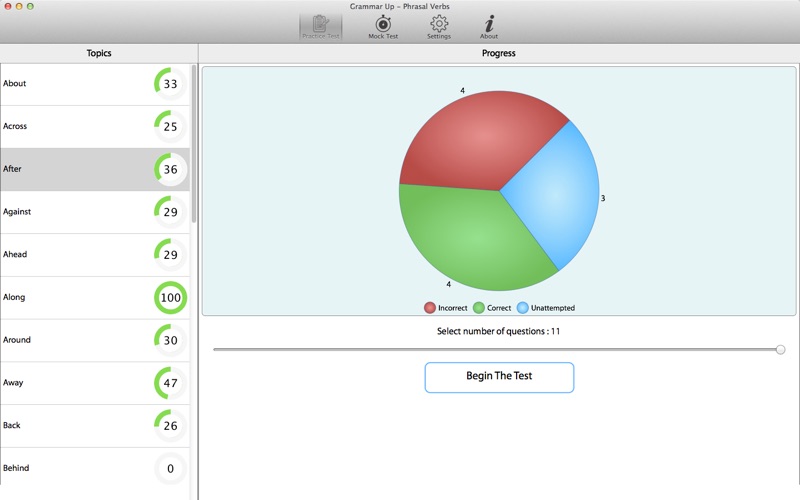
Task: Click the red Incorrect legend marker
Action: click(x=430, y=308)
